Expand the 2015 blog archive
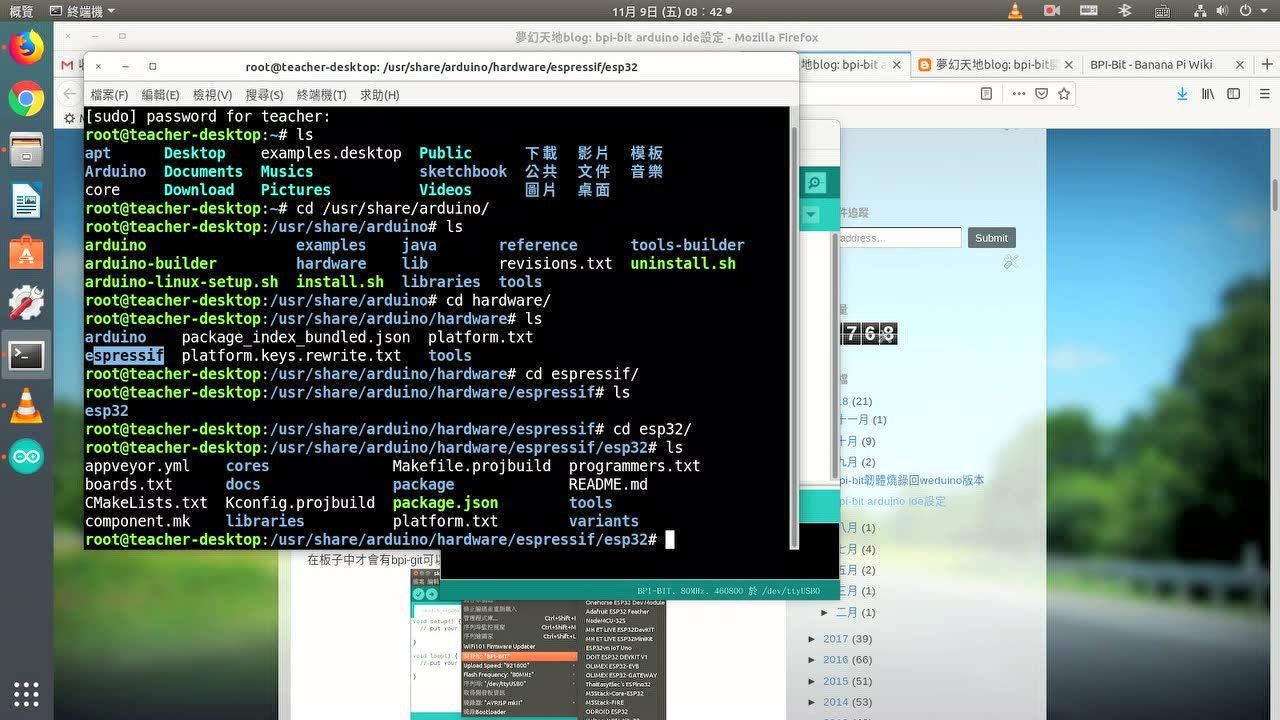This screenshot has width=1280, height=720. [x=813, y=681]
